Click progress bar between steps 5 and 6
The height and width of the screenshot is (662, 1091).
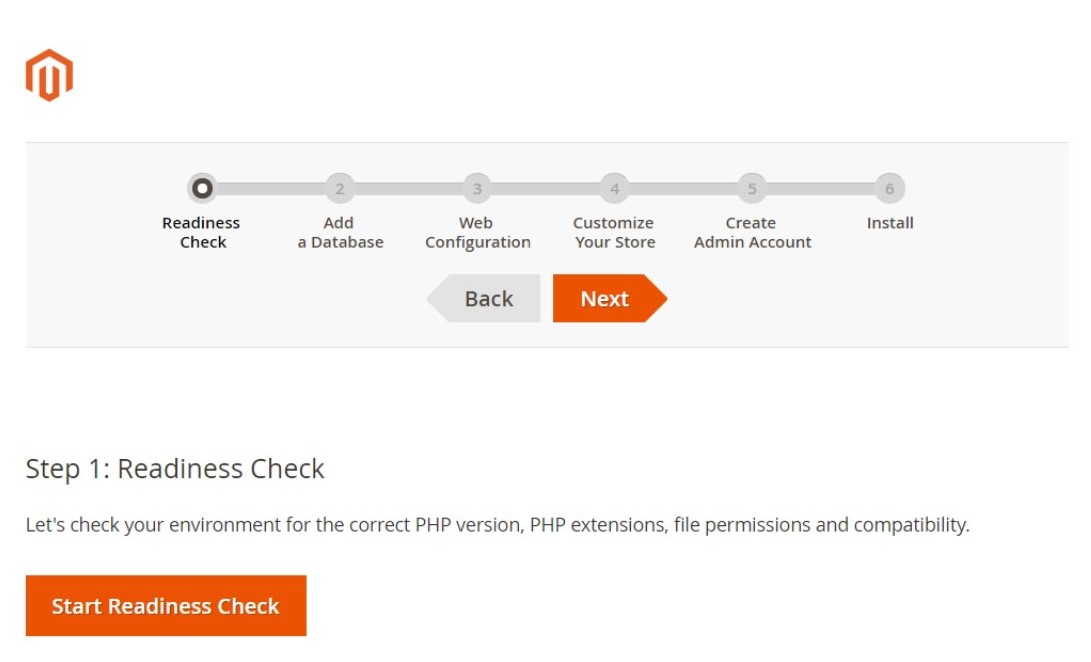tap(821, 188)
